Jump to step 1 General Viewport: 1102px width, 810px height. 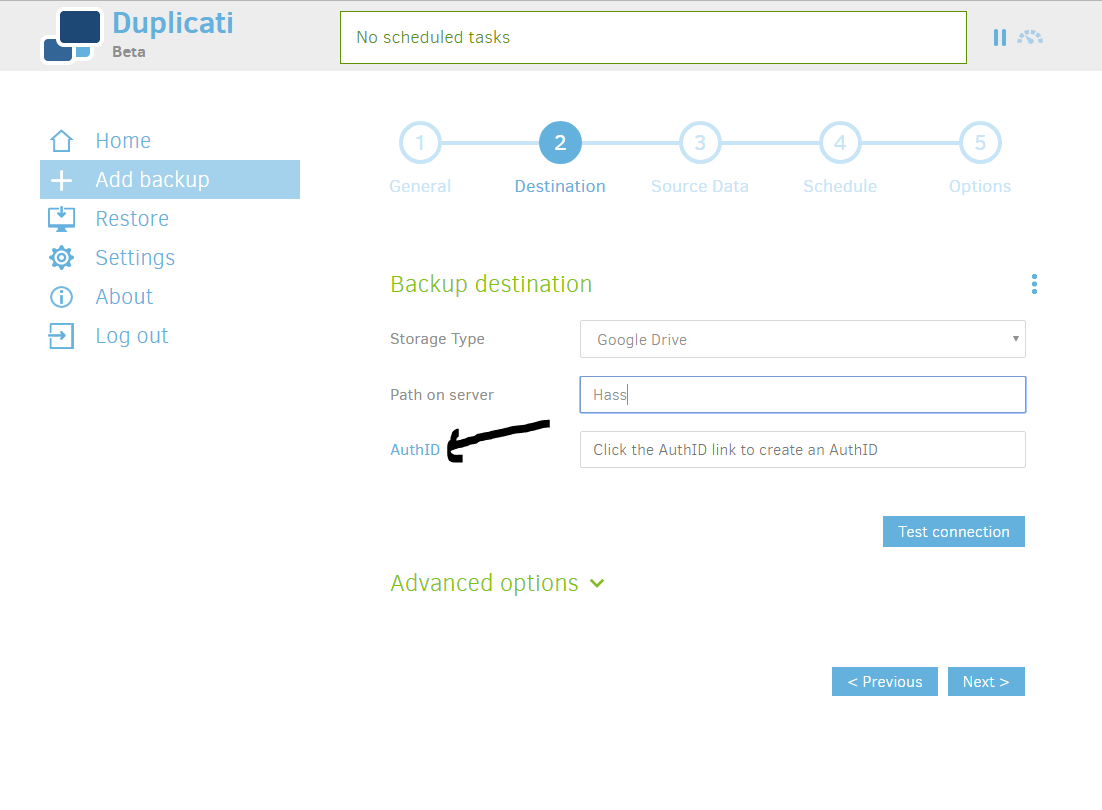[420, 143]
